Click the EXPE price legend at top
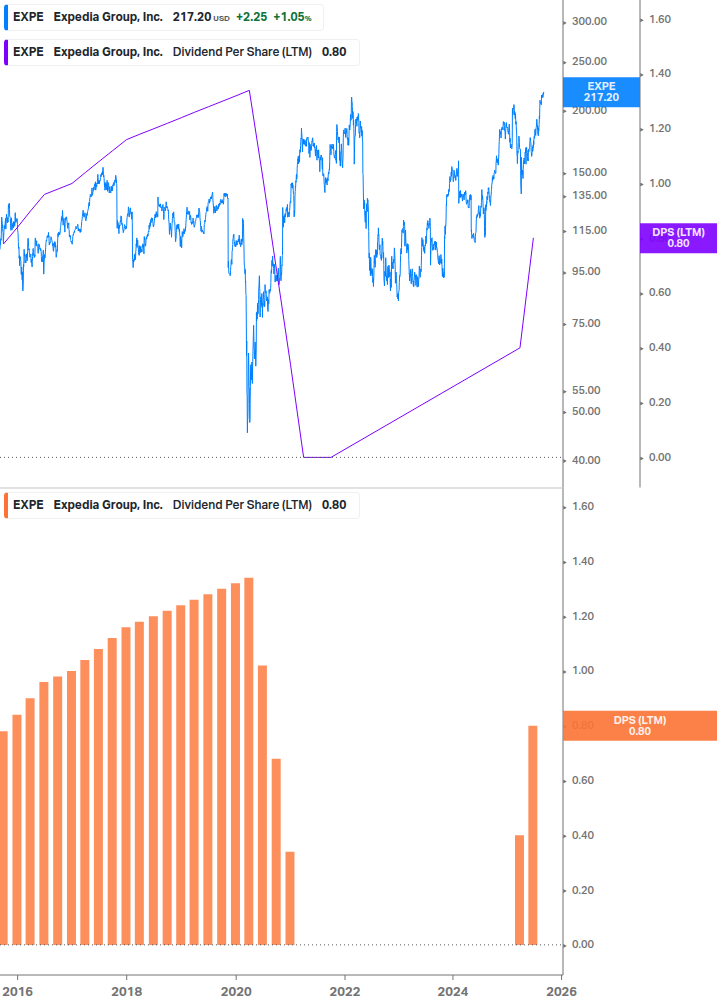The width and height of the screenshot is (717, 1005). (x=163, y=17)
